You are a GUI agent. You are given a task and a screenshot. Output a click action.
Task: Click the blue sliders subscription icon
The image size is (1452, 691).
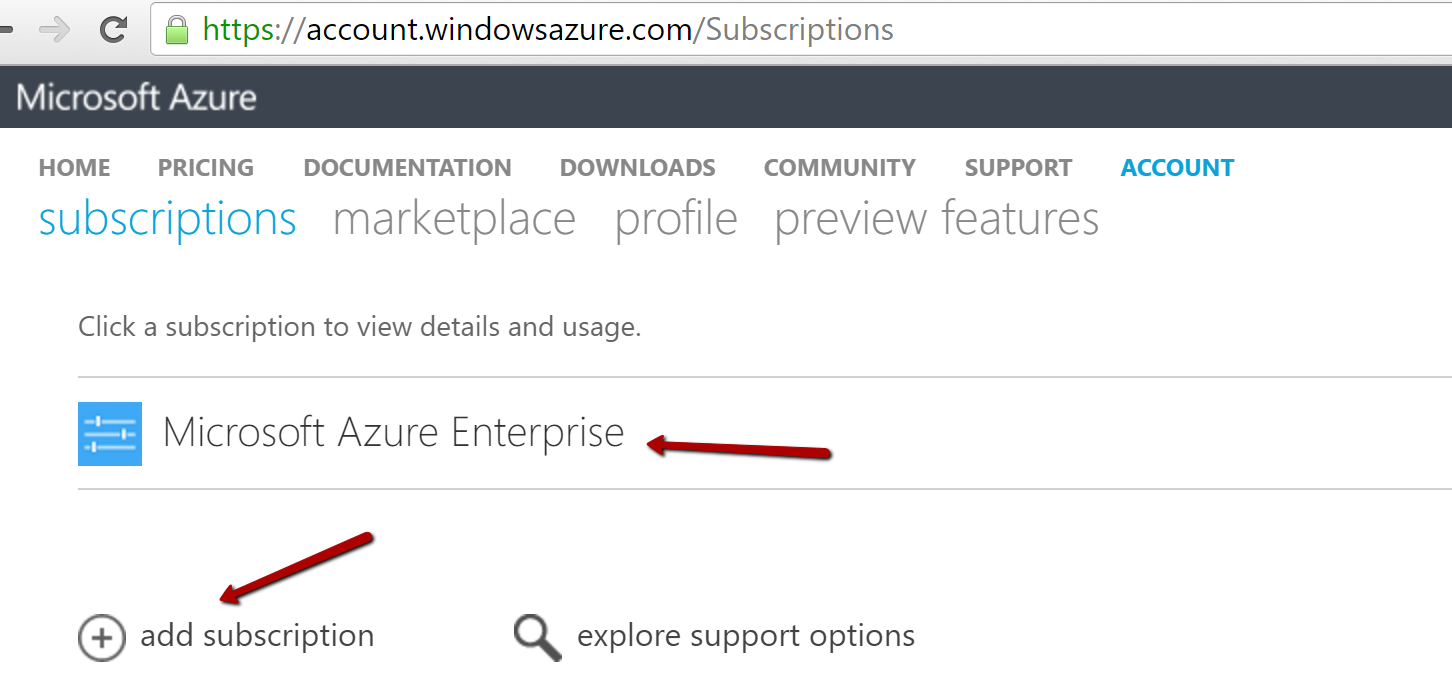(110, 434)
